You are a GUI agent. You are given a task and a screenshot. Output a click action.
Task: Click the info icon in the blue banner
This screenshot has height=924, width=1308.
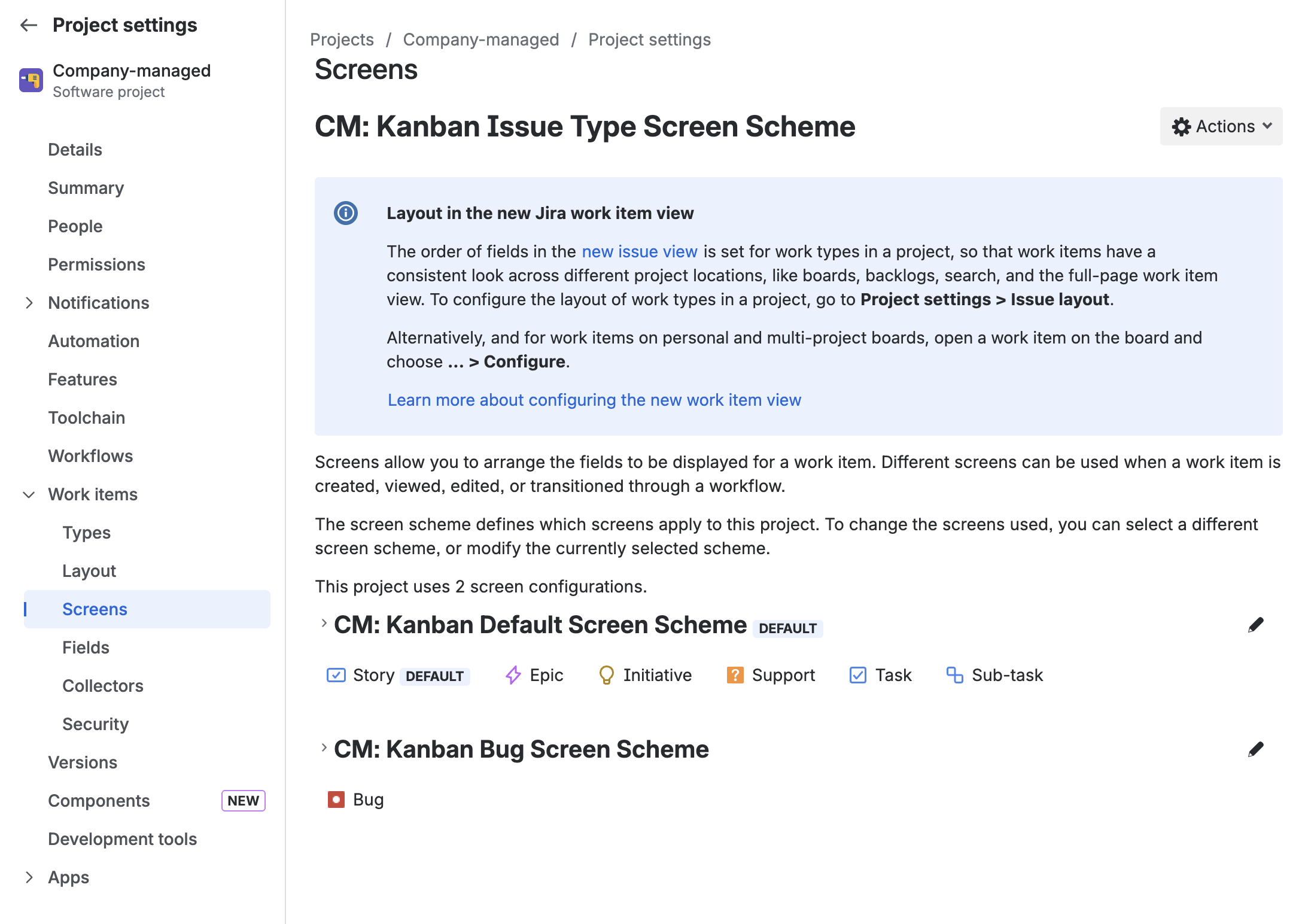coord(345,213)
